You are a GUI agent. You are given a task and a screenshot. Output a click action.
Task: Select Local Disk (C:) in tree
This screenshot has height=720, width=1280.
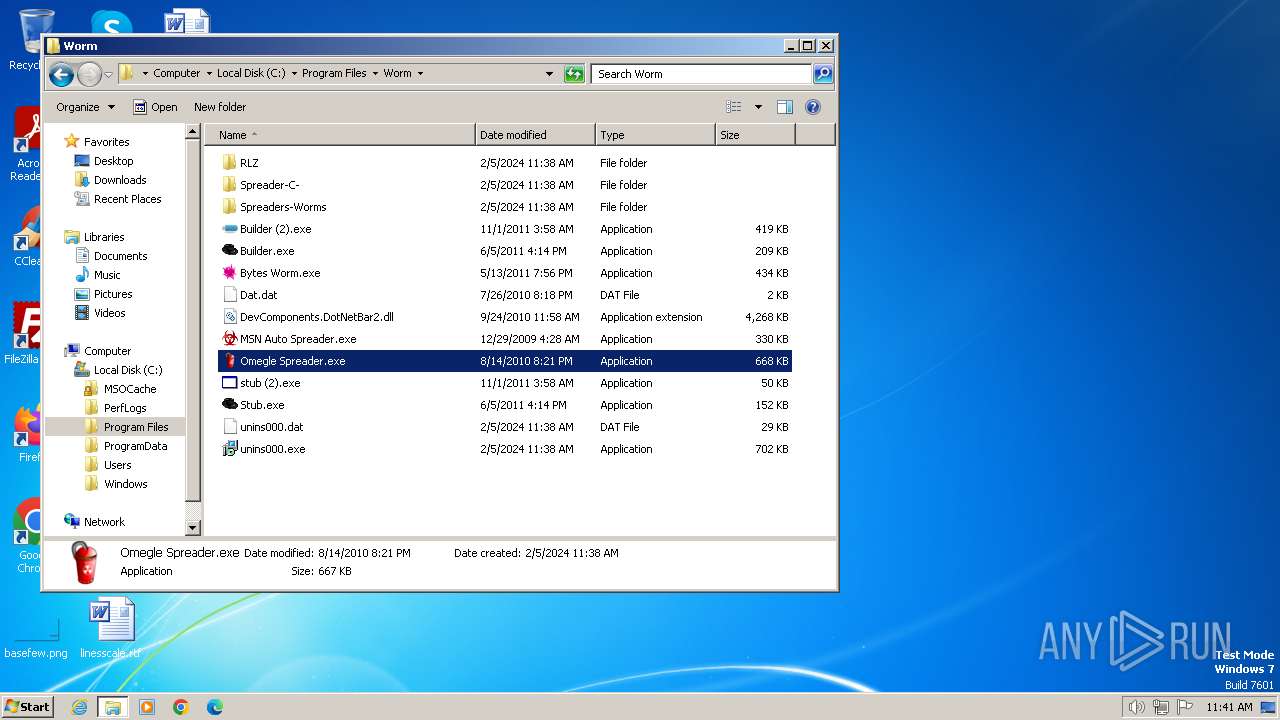[x=128, y=370]
